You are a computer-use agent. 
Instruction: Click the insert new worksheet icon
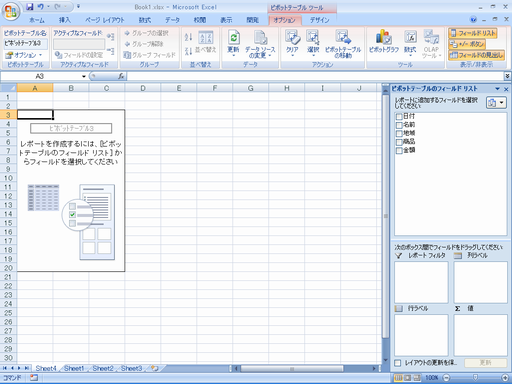[155, 368]
